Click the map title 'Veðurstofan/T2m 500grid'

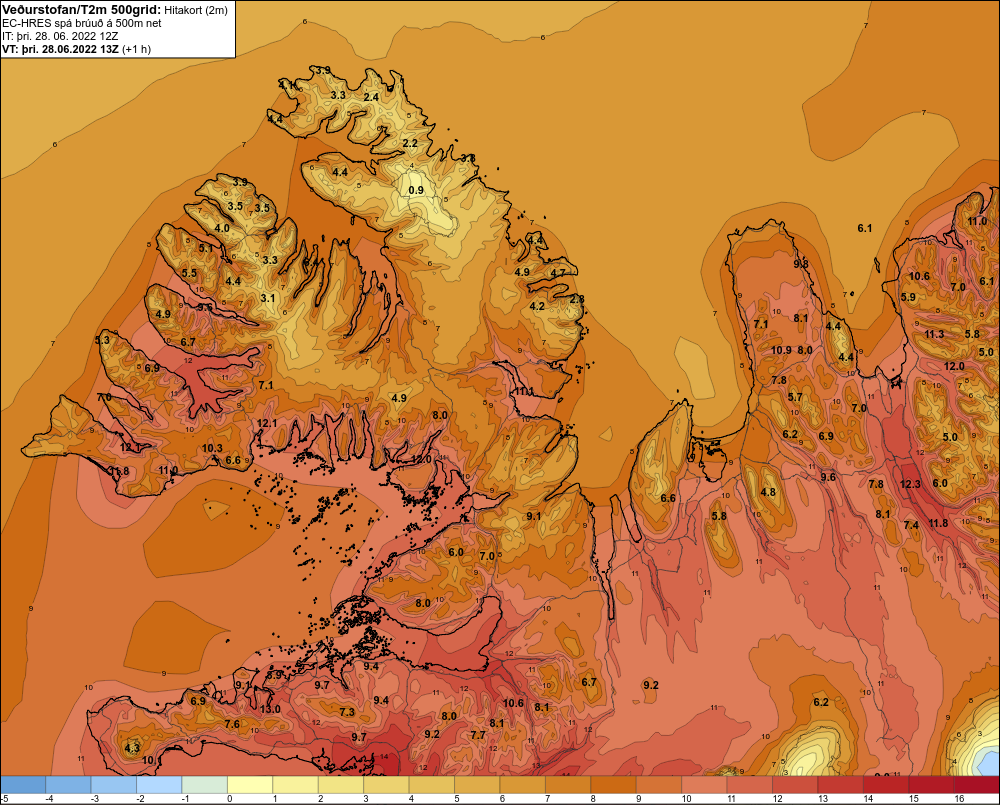pyautogui.click(x=81, y=10)
